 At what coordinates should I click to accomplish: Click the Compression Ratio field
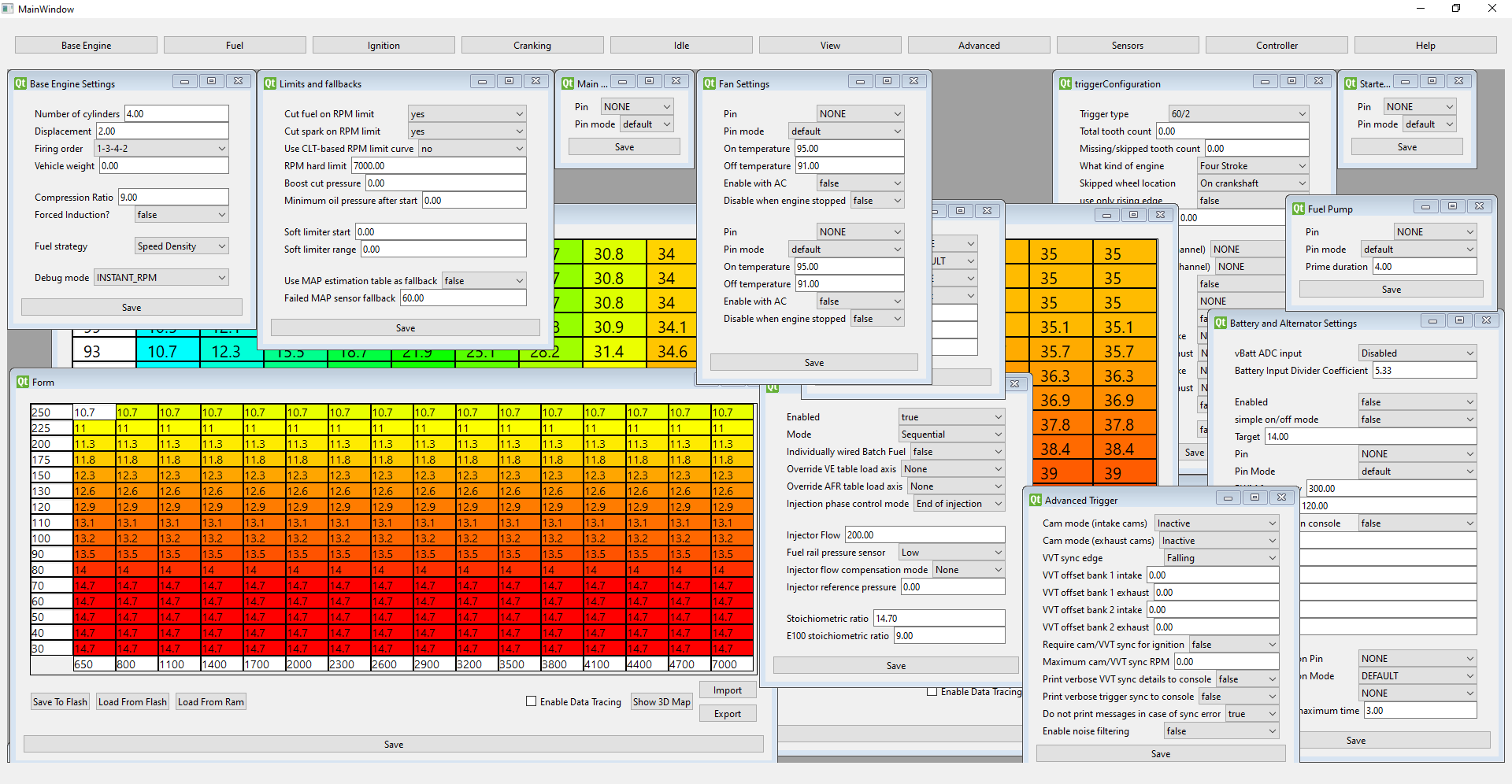(x=173, y=198)
